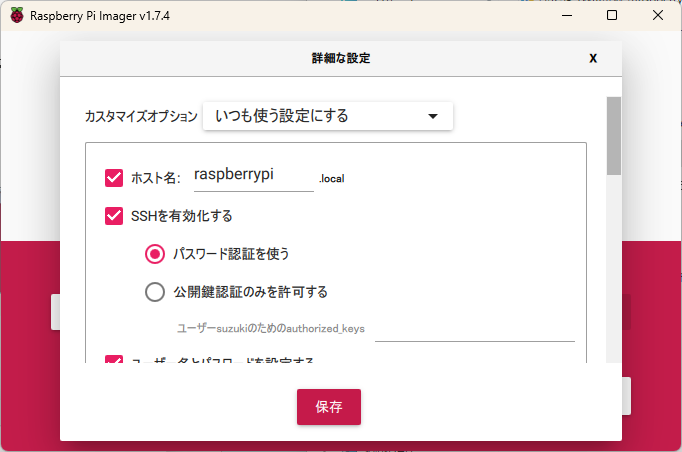
Task: Close the Raspberry Pi Imager window
Action: [x=657, y=16]
